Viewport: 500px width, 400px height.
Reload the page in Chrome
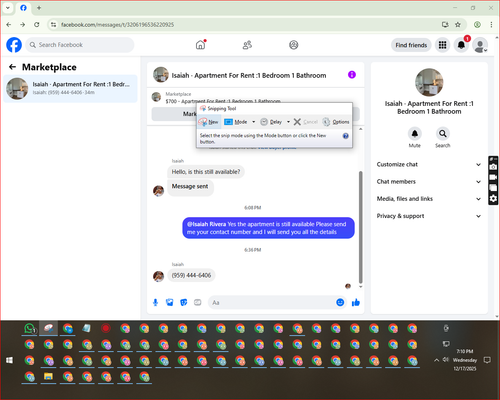coord(37,25)
